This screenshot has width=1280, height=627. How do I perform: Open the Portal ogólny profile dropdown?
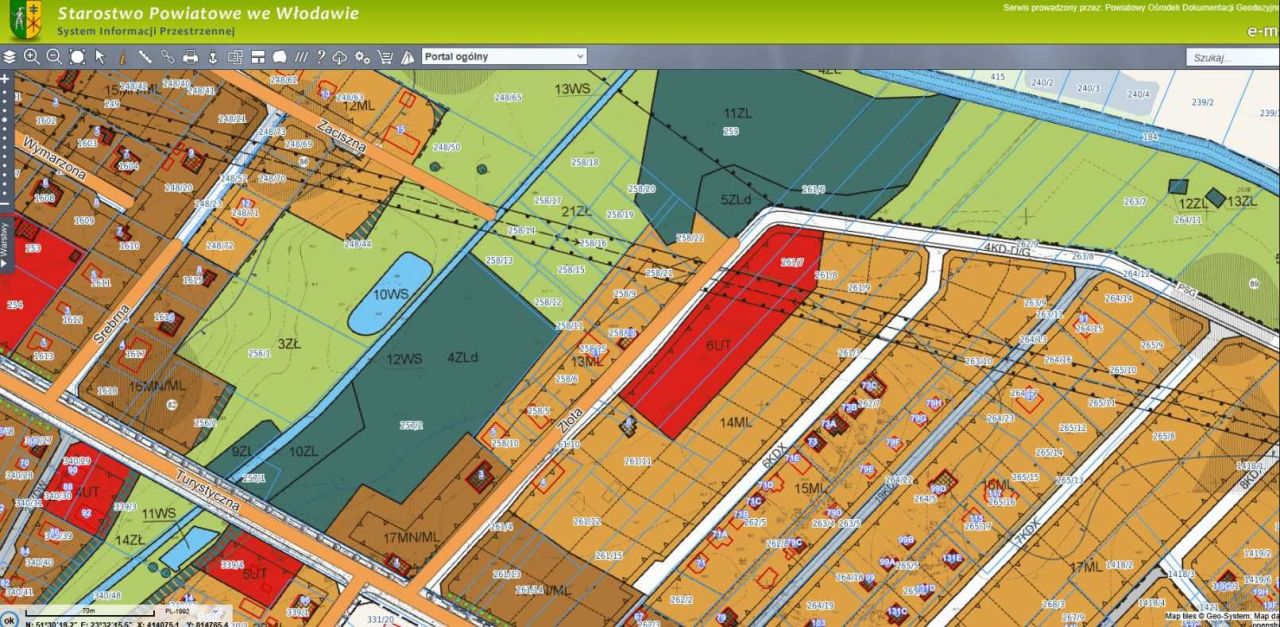(x=504, y=57)
